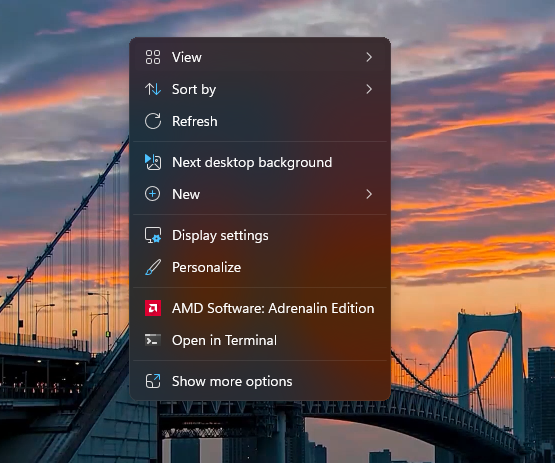Open Display settings
This screenshot has width=555, height=467.
260,235
